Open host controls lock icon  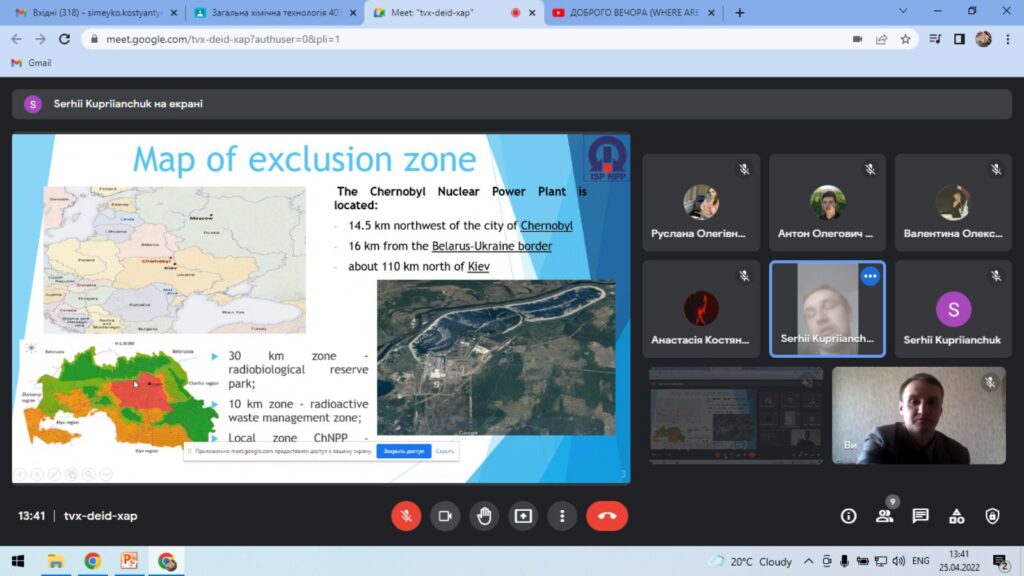pos(992,516)
